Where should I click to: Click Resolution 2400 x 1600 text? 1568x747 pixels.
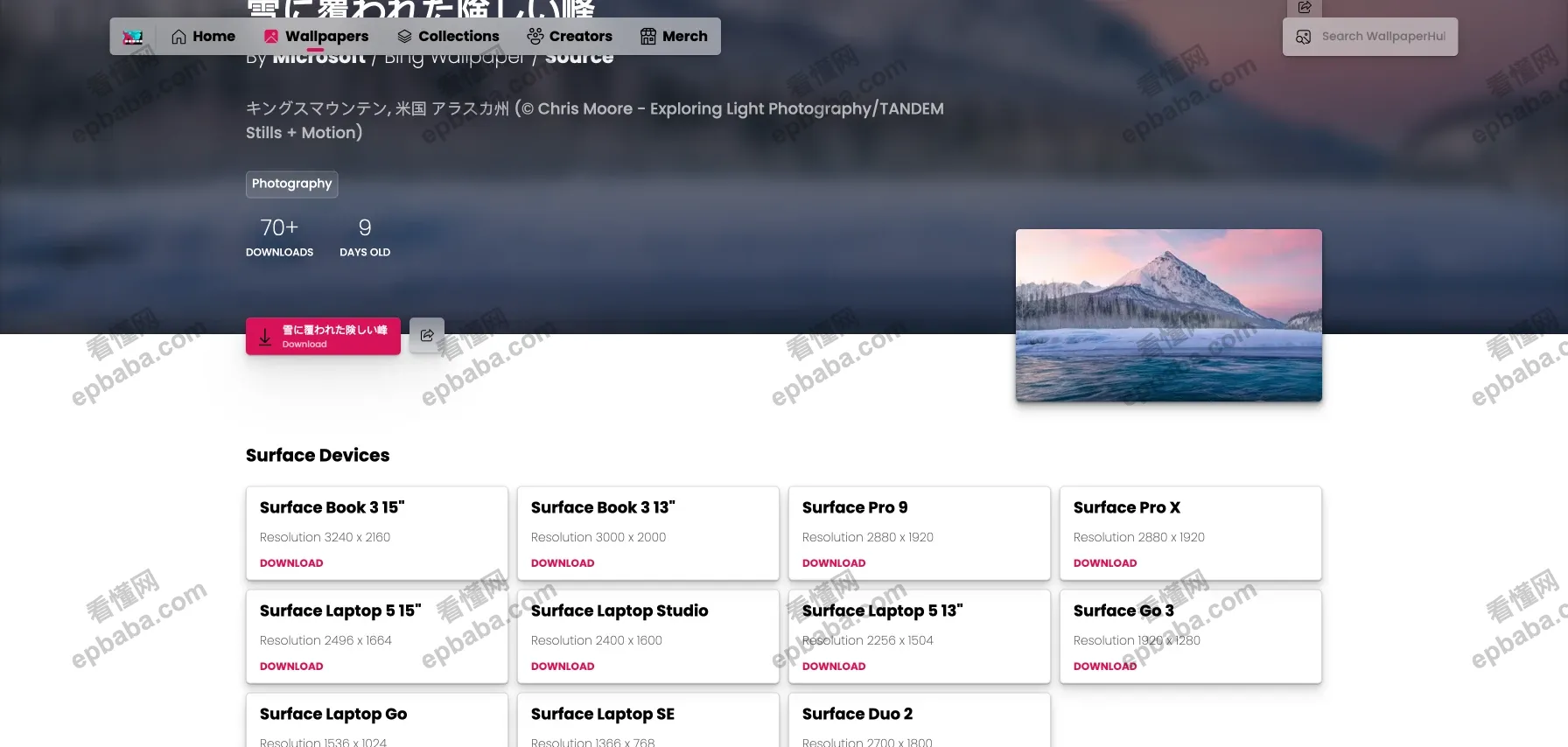(597, 640)
